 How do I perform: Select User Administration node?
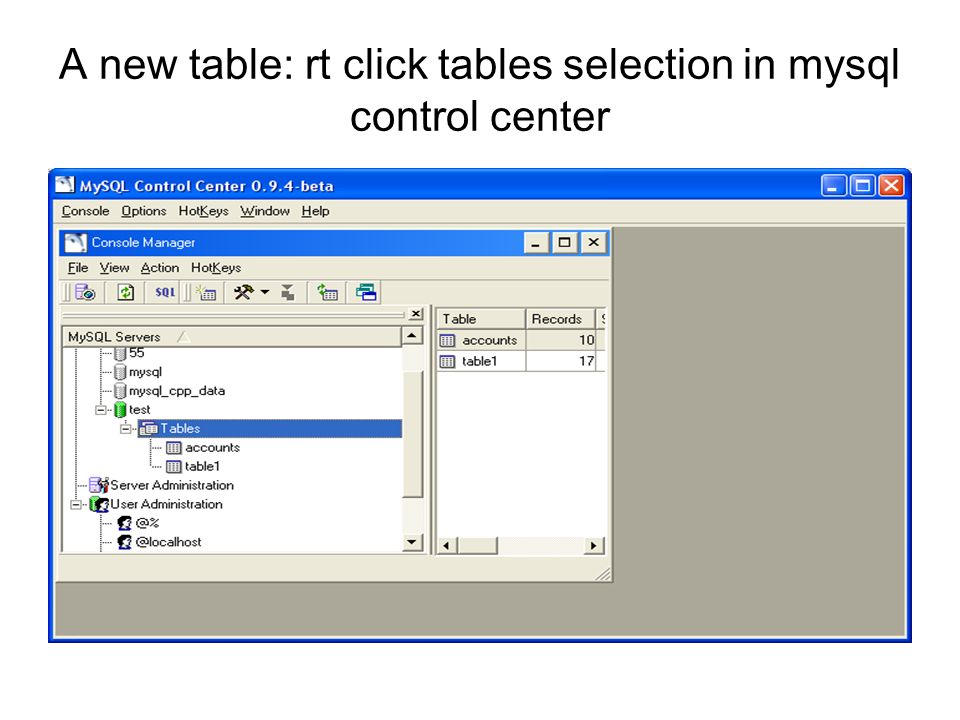tap(167, 504)
